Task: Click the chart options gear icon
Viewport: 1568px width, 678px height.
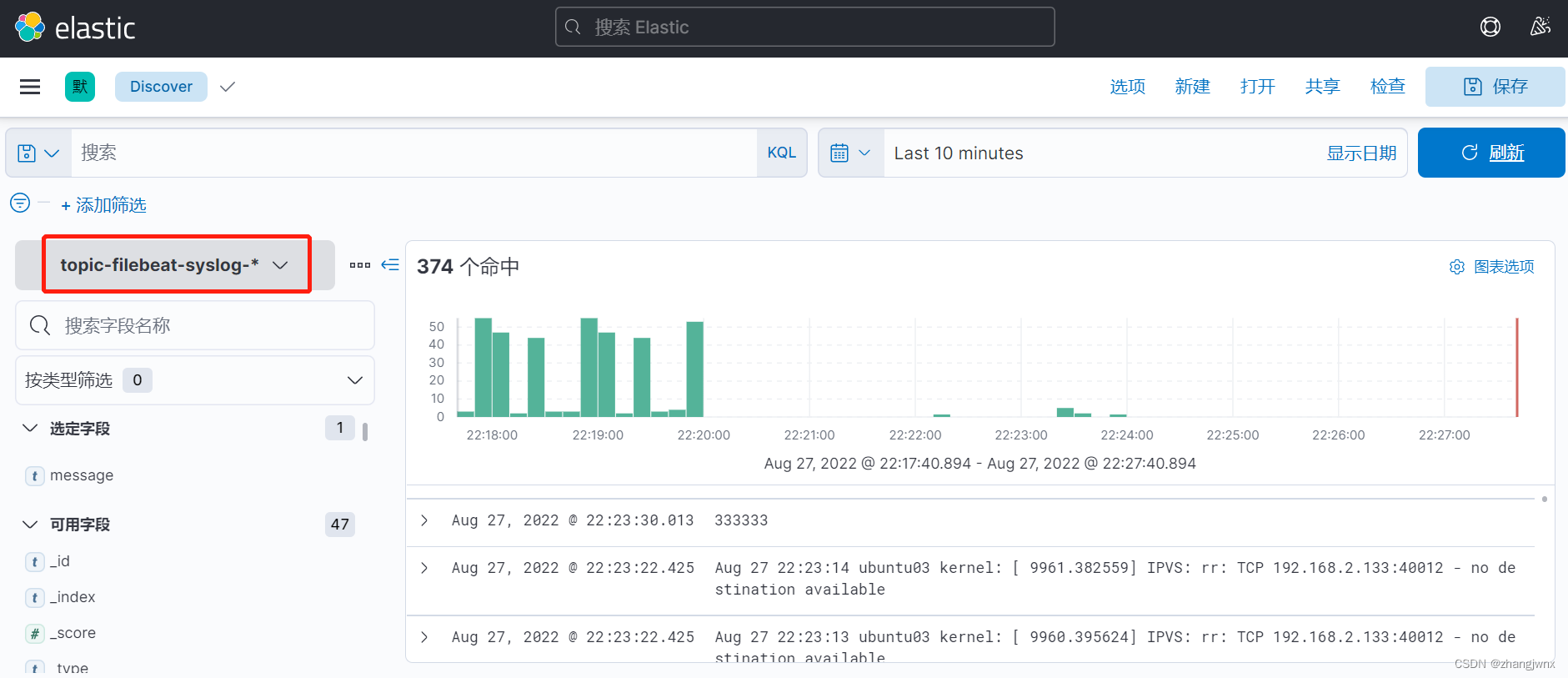Action: click(1457, 267)
